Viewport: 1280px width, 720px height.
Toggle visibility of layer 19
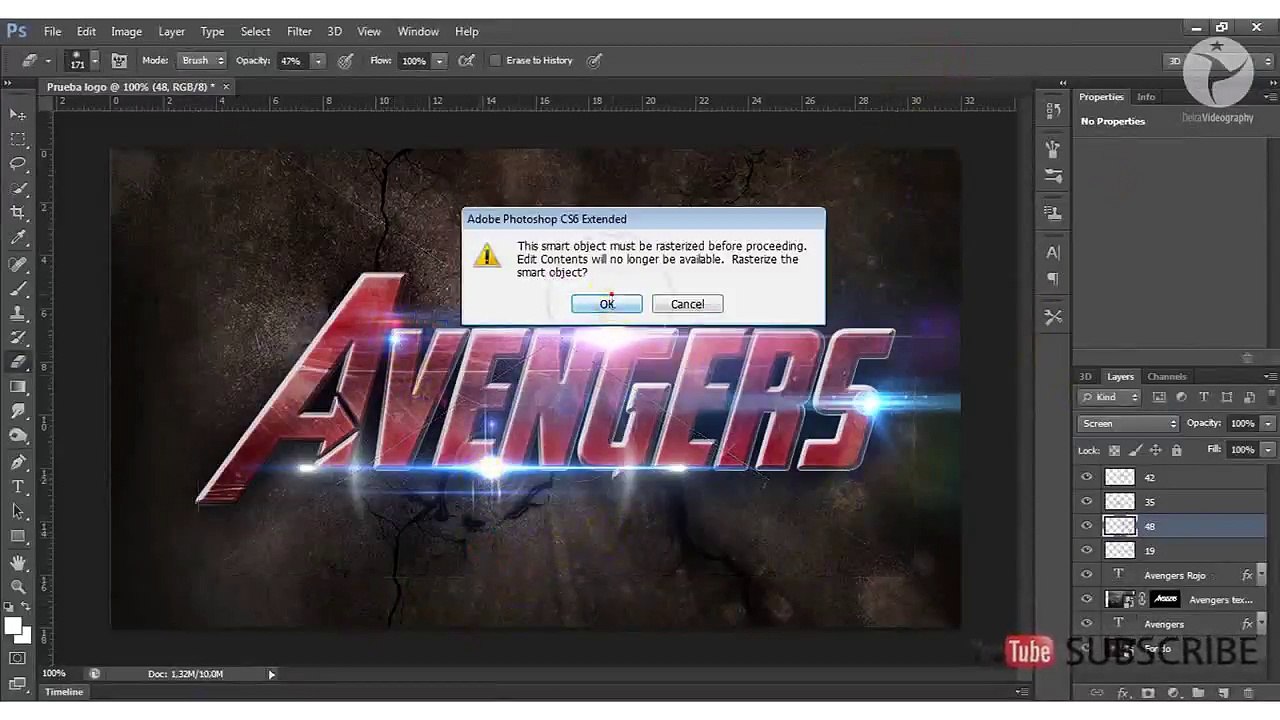point(1087,550)
